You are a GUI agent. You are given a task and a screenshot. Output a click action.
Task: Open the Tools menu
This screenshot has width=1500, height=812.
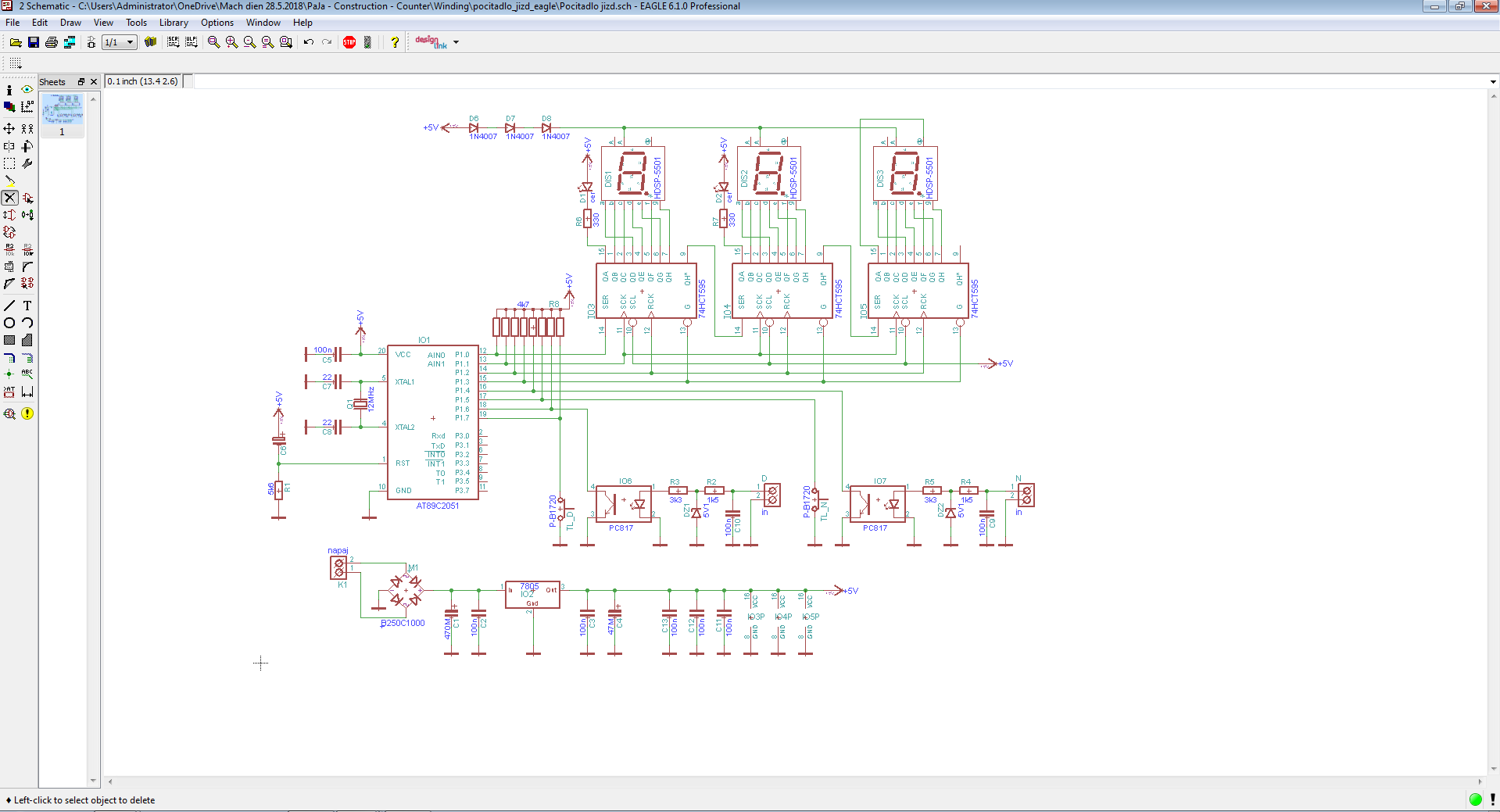click(136, 23)
